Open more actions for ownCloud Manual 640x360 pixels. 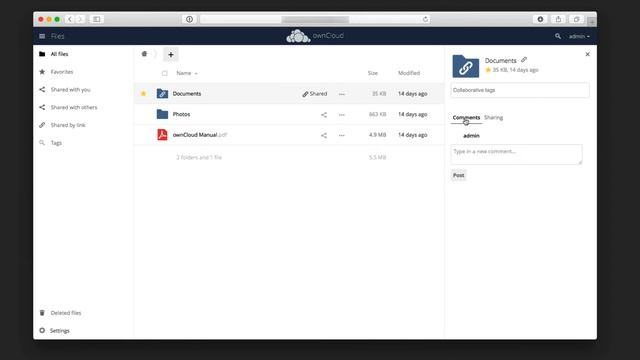click(342, 135)
